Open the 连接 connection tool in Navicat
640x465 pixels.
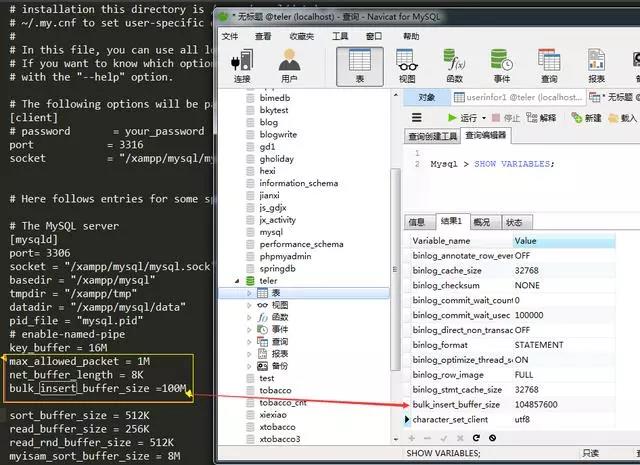point(242,66)
